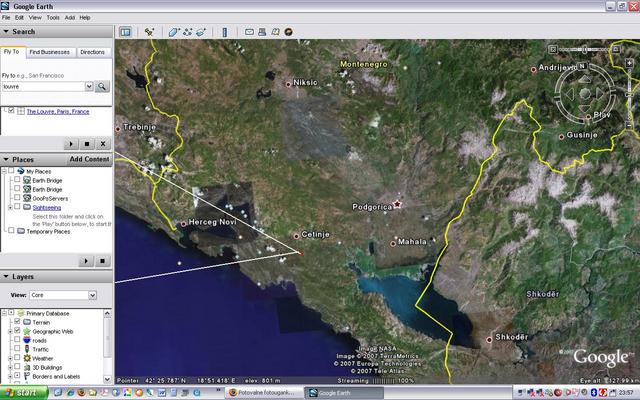Pan up with the navigation compass arrow
640x400 pixels.
pyautogui.click(x=584, y=79)
